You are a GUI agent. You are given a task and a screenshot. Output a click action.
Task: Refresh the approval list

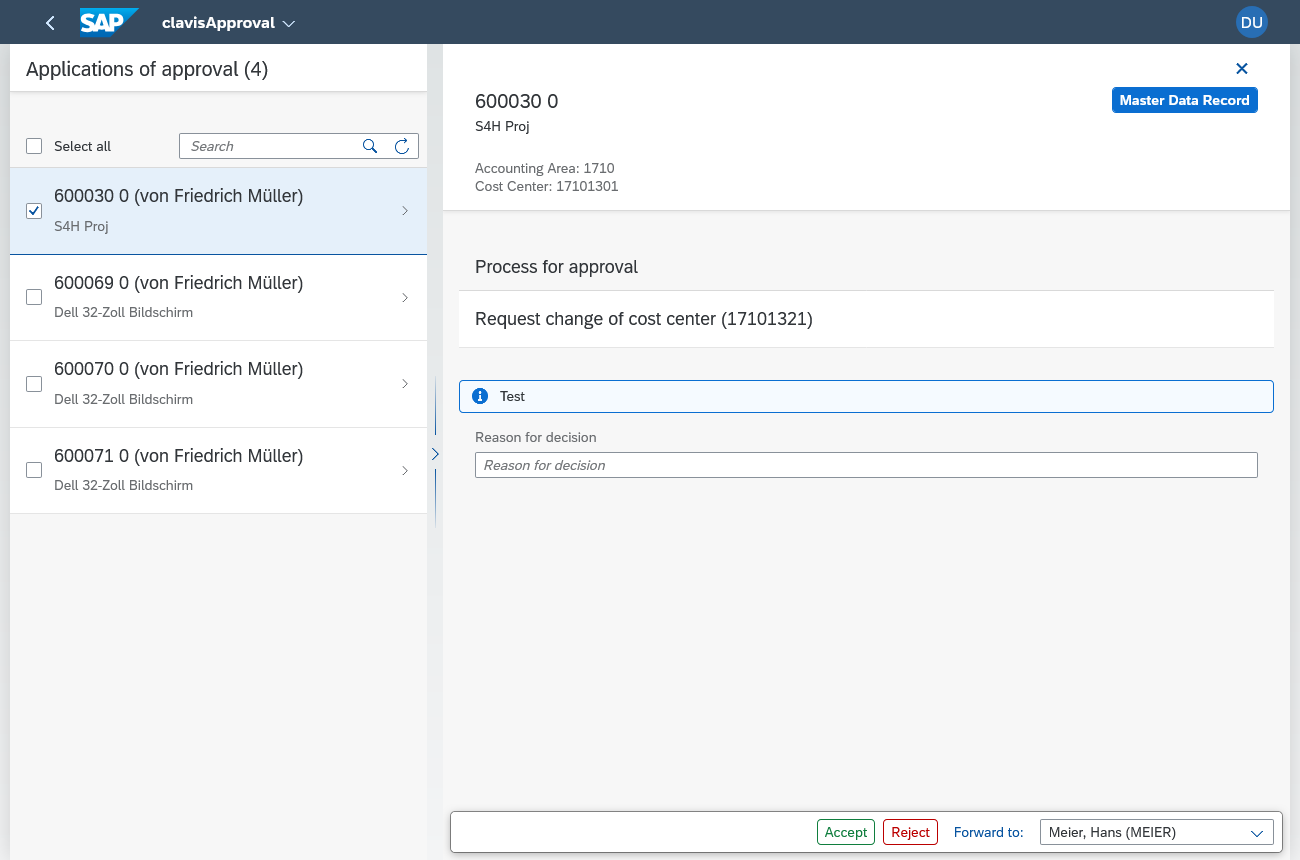[x=402, y=146]
